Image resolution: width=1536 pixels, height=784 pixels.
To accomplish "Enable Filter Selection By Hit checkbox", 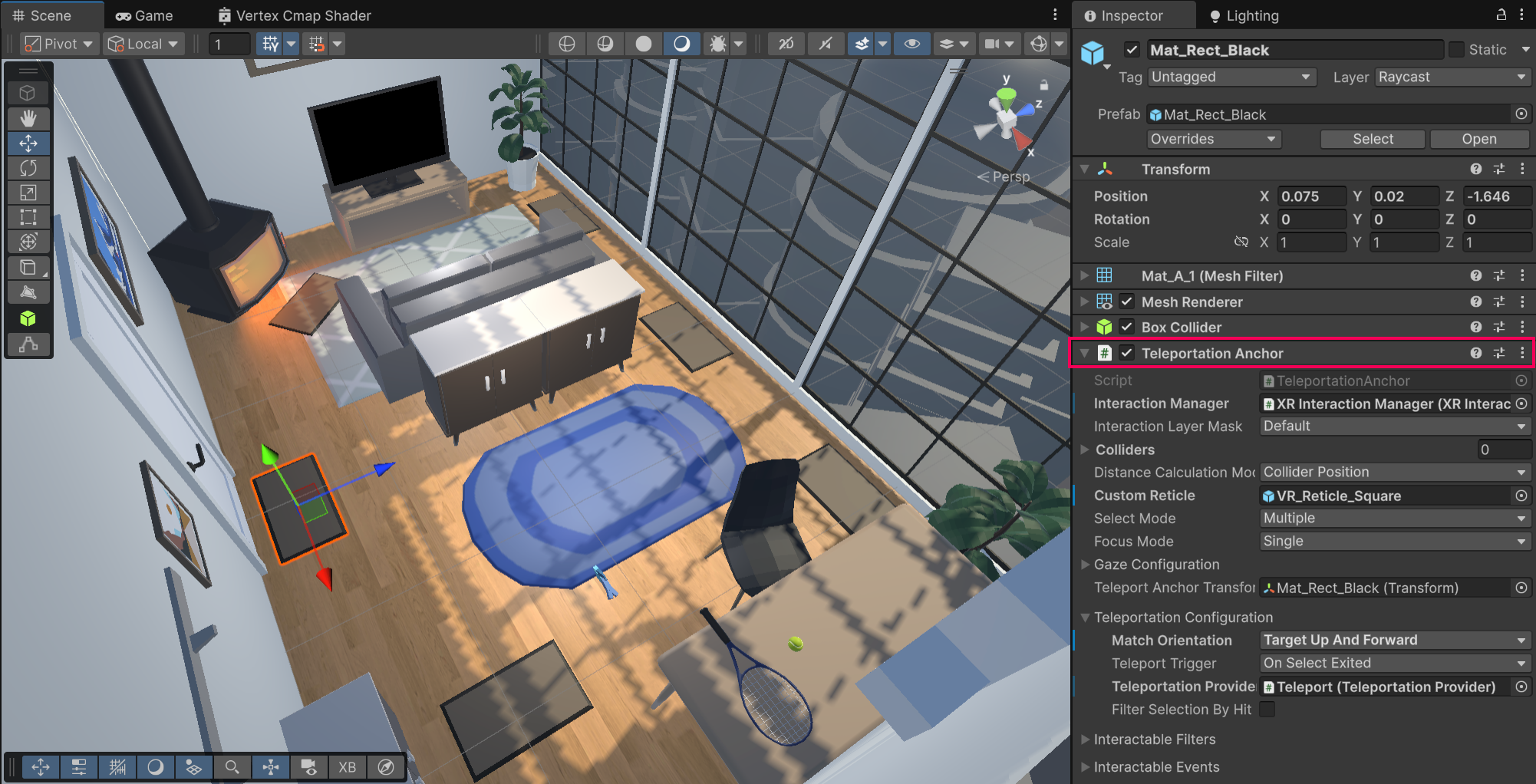I will click(1267, 710).
